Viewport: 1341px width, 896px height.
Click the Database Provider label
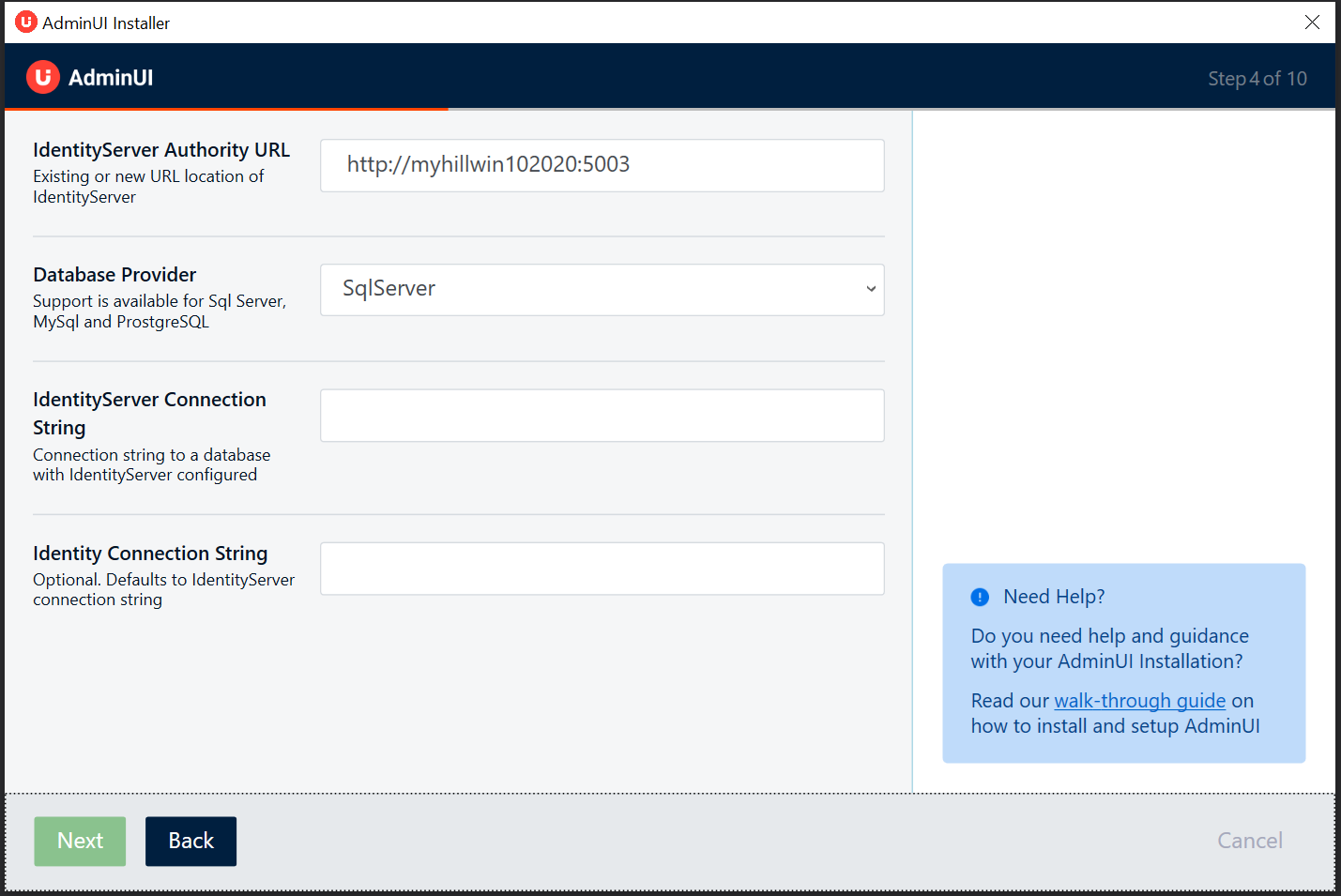tap(114, 275)
